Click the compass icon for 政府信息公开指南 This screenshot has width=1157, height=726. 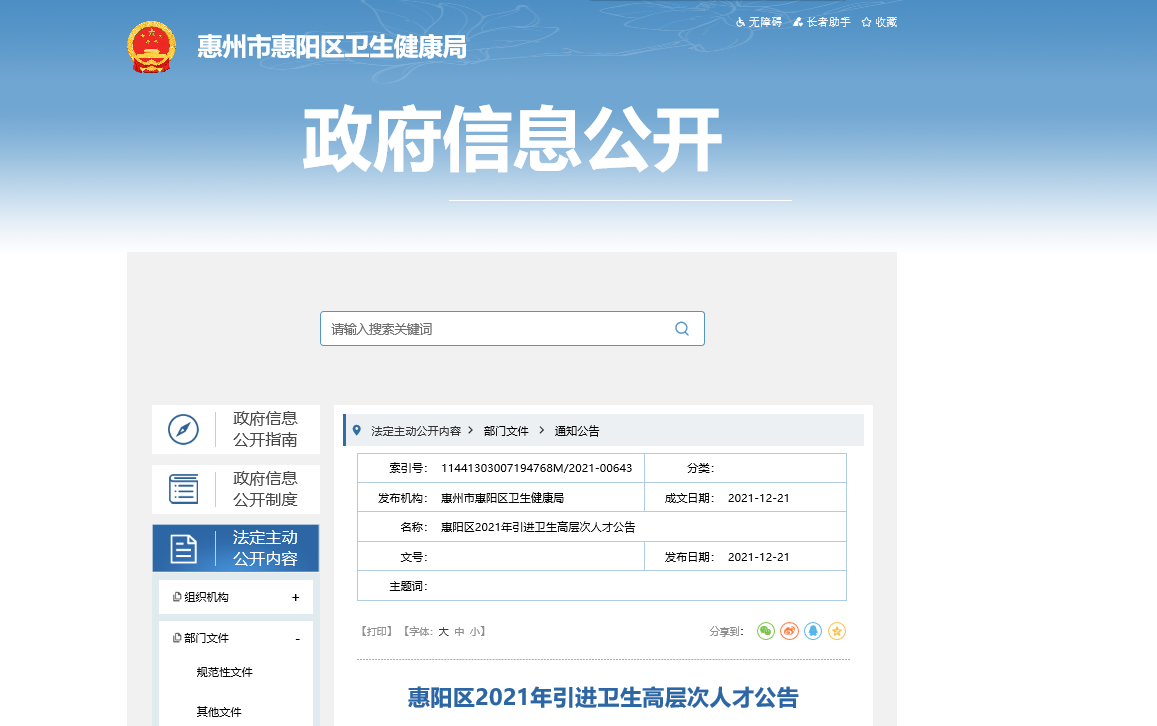(x=183, y=429)
